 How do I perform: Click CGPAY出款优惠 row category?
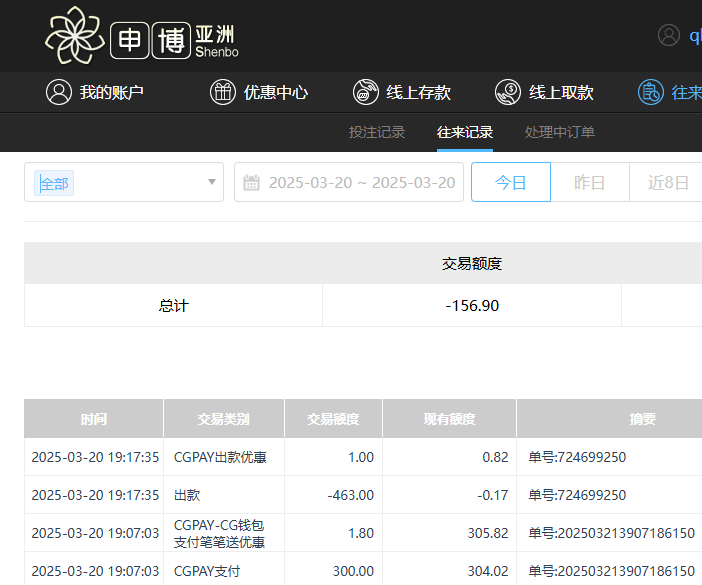pyautogui.click(x=220, y=457)
